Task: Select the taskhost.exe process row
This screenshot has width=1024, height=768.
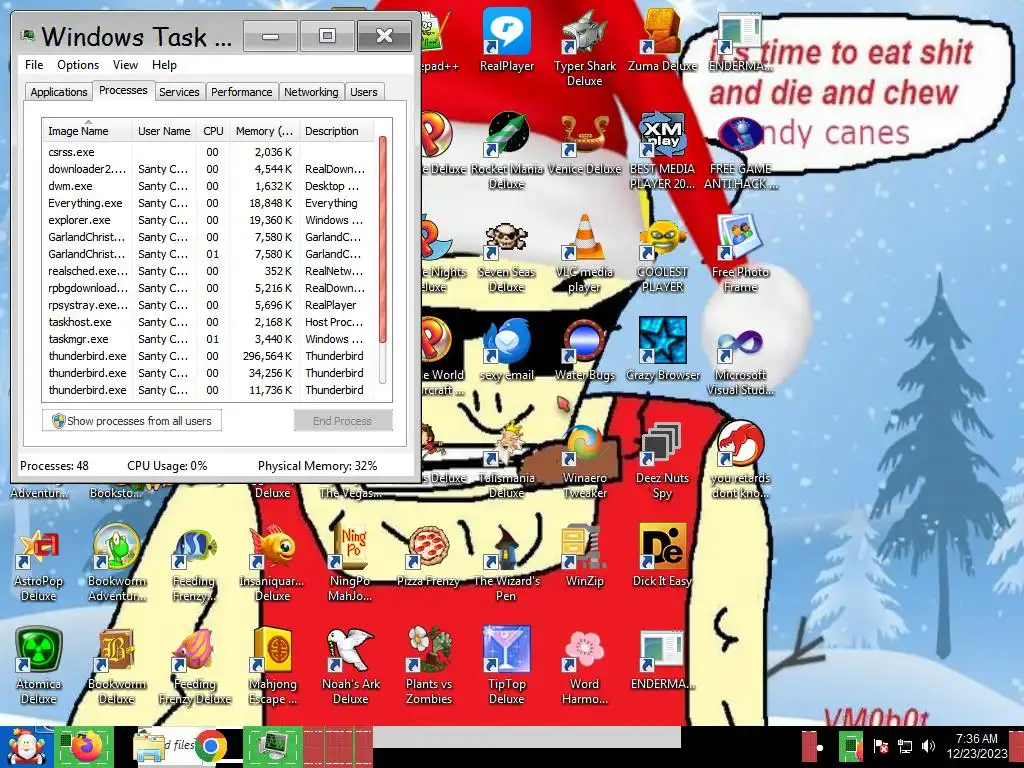Action: [x=209, y=322]
